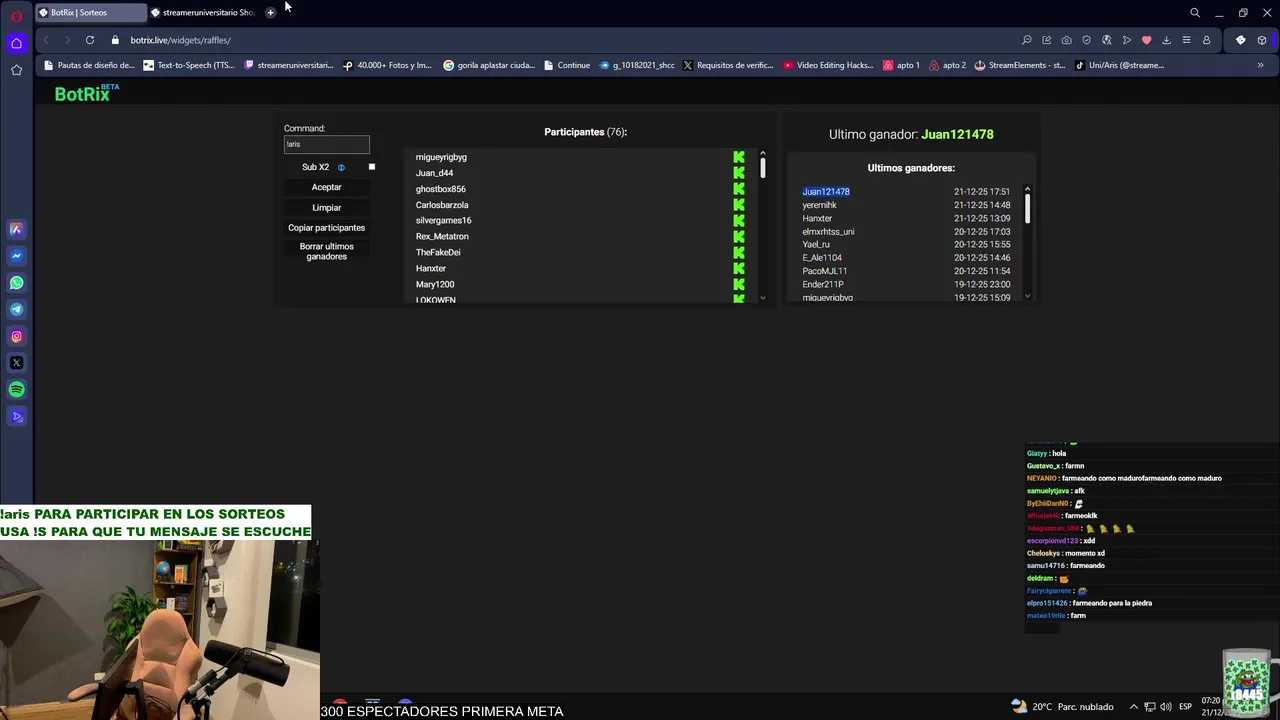Screen dimensions: 1280x720
Task: Click Borrar ultimos ganadores button
Action: click(326, 251)
